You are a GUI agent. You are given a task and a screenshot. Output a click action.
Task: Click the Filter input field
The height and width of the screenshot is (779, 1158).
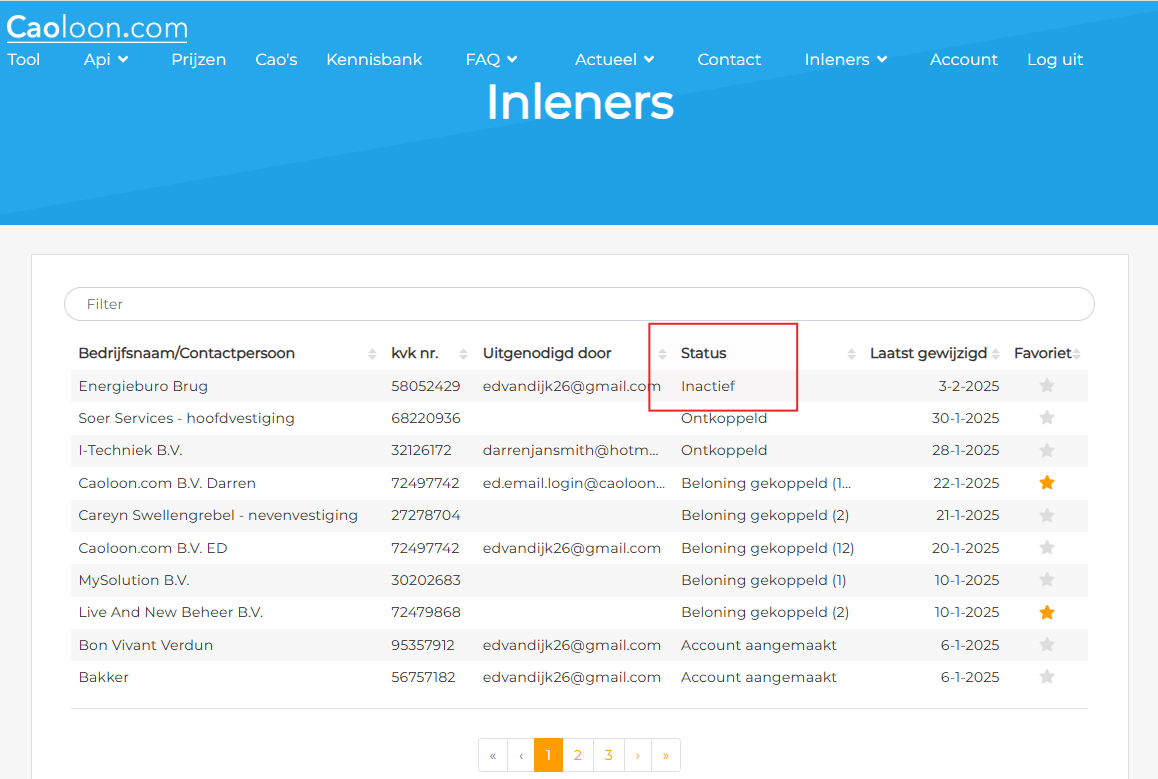tap(400, 304)
